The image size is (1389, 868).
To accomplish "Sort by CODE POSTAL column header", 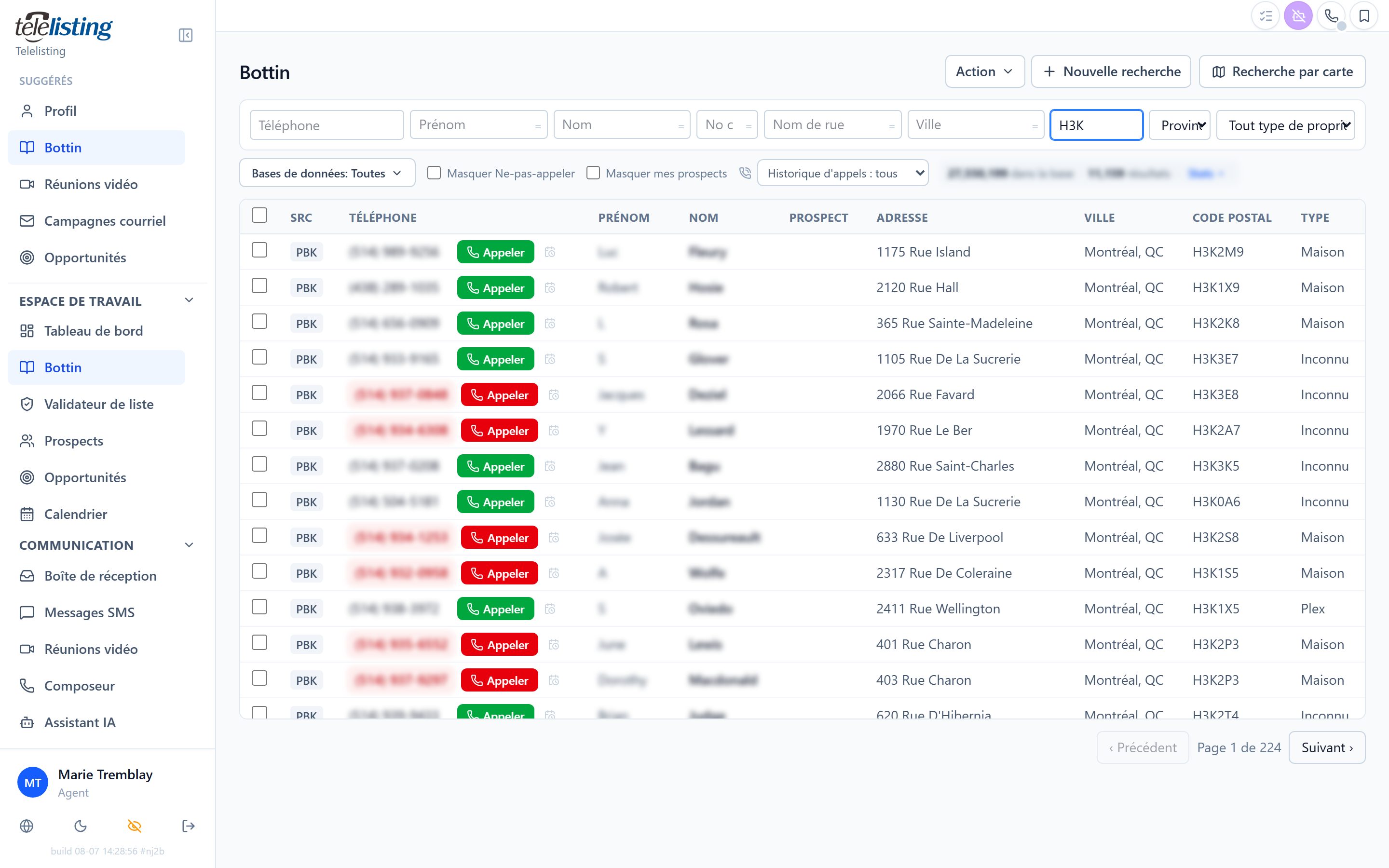I will click(x=1232, y=217).
